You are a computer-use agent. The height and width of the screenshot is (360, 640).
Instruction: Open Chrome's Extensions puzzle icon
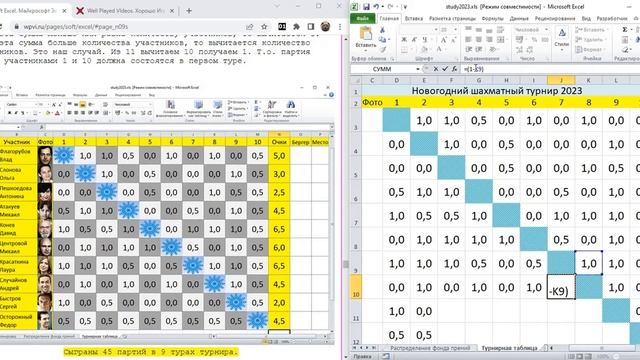(x=296, y=27)
